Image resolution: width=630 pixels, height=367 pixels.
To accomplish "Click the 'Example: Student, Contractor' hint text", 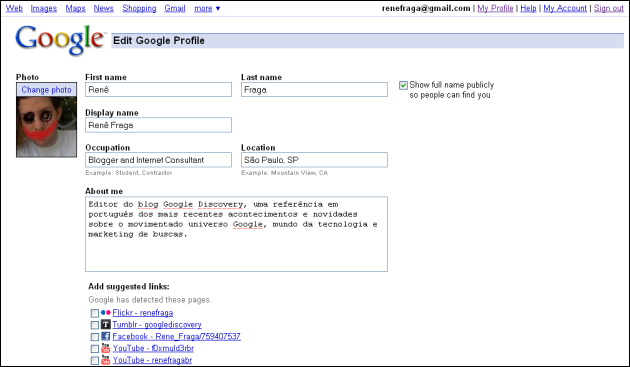I will click(129, 173).
